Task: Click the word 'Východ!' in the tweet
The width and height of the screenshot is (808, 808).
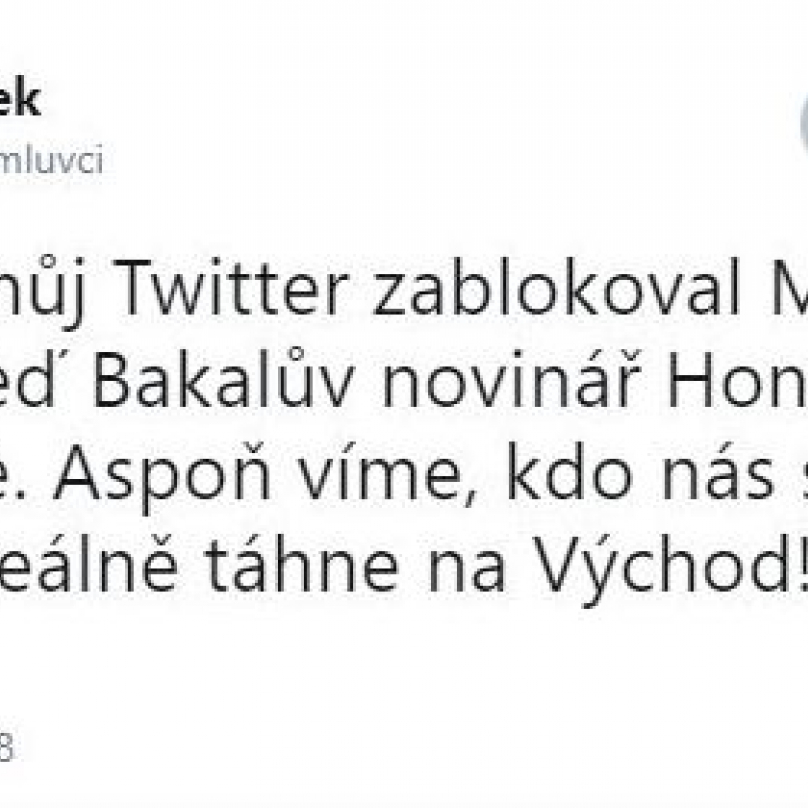Action: pos(670,569)
